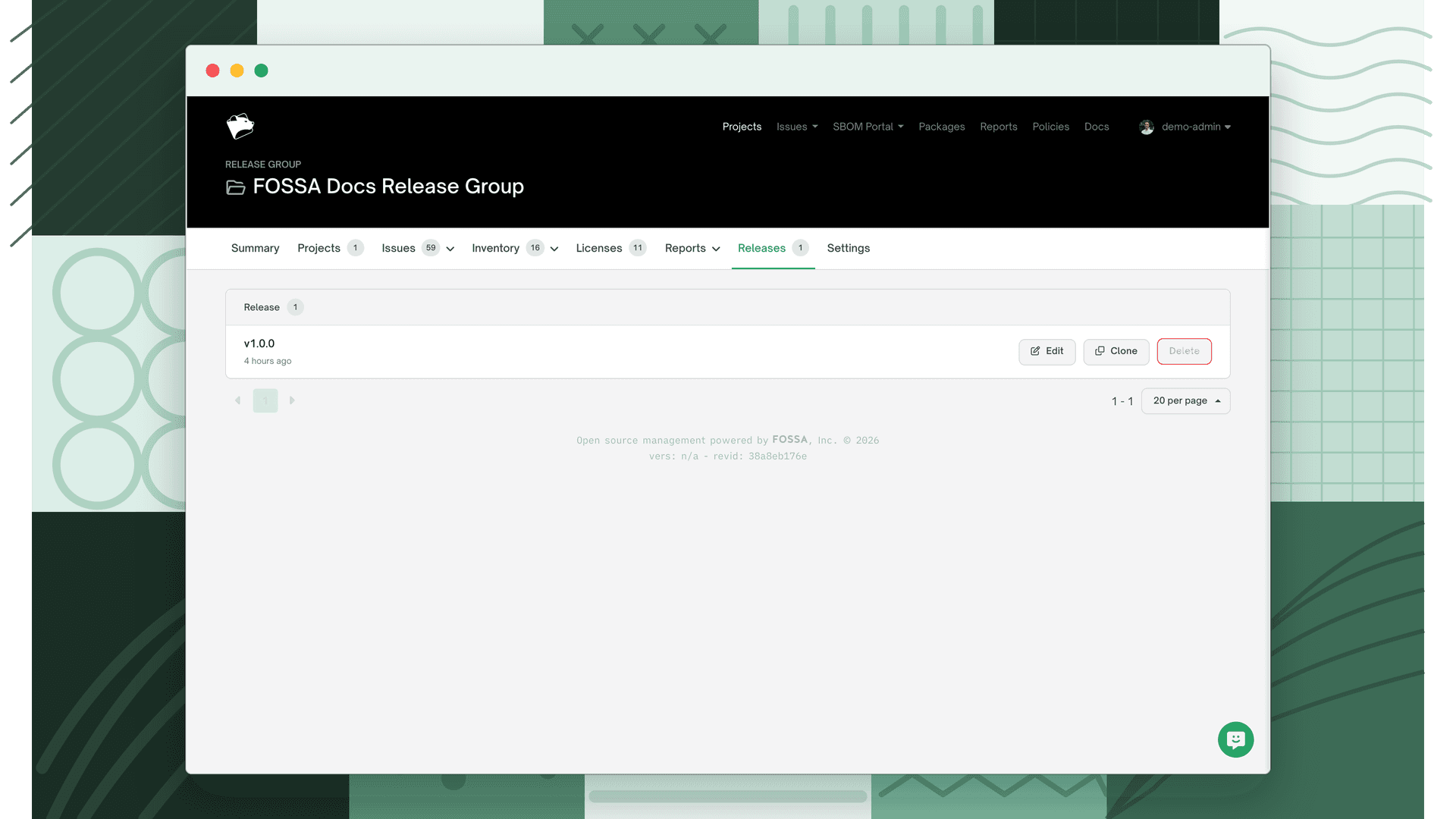Expand the Inventory tab chevron
The width and height of the screenshot is (1456, 819).
pyautogui.click(x=554, y=249)
